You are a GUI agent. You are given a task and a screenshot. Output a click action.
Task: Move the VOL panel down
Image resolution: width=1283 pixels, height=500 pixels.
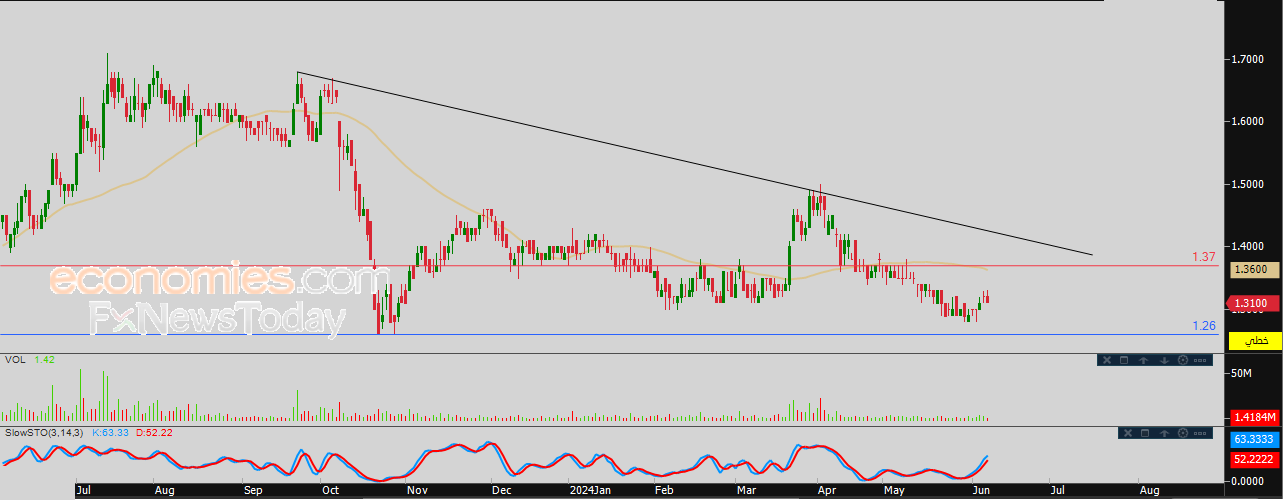click(x=1164, y=360)
